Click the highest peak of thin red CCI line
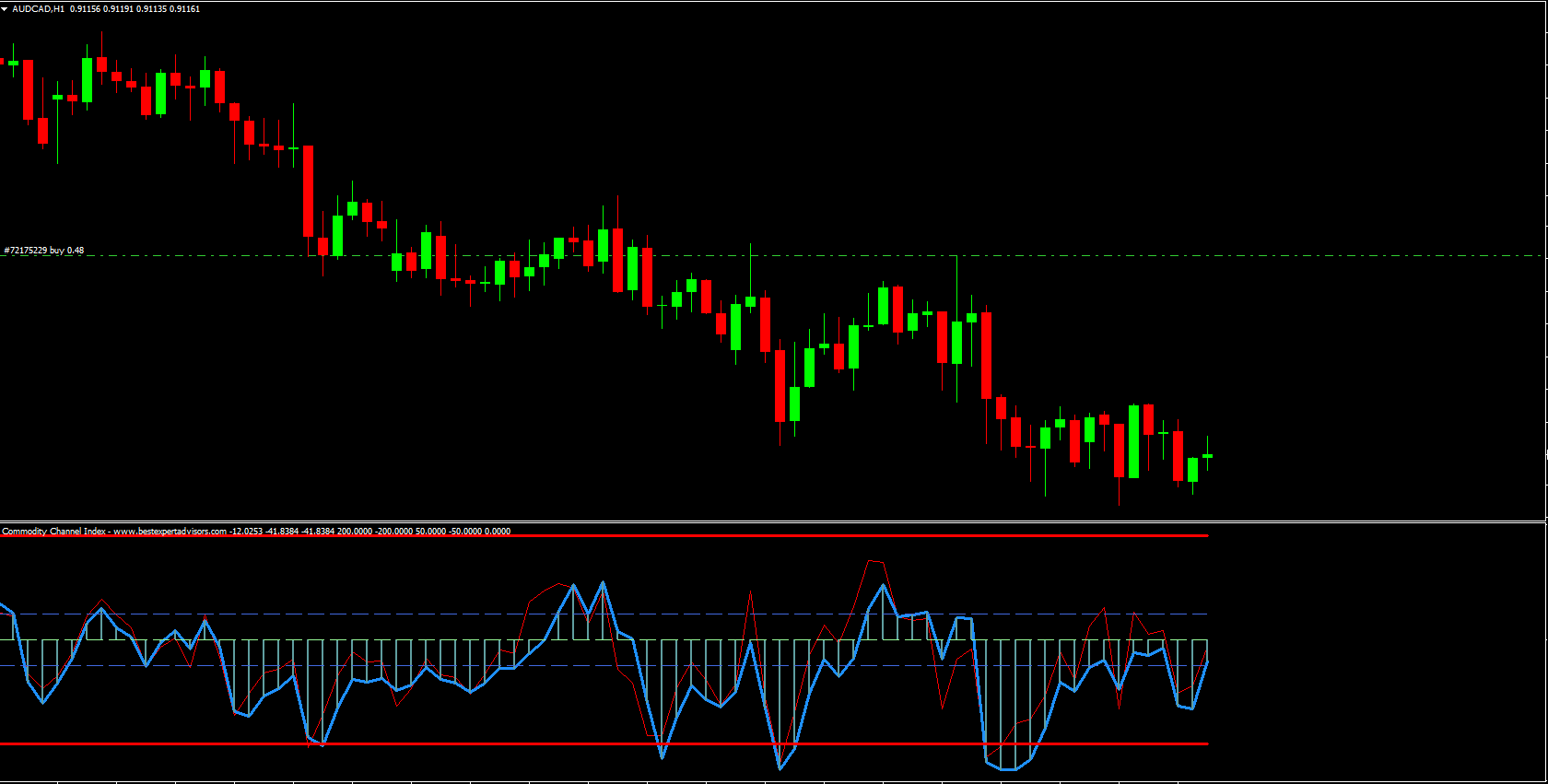Image resolution: width=1548 pixels, height=784 pixels. click(869, 560)
